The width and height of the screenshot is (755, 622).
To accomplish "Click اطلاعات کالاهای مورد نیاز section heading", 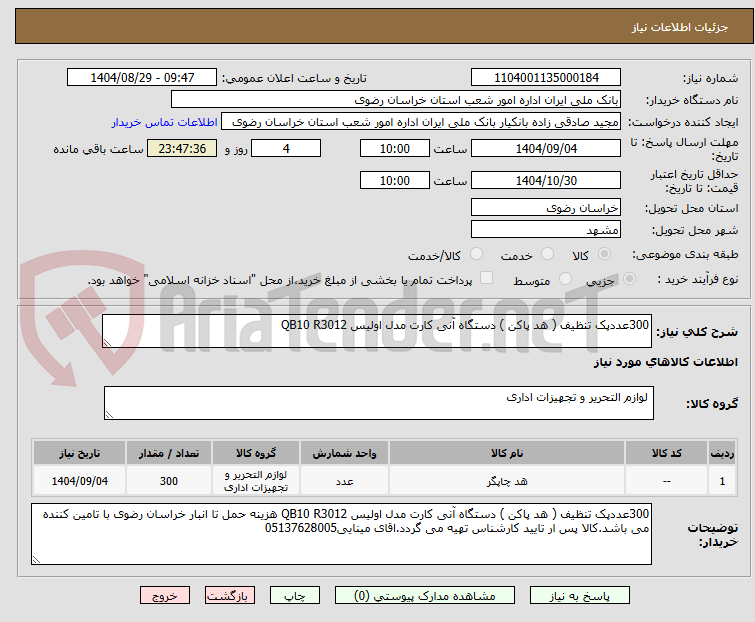I will pyautogui.click(x=665, y=362).
